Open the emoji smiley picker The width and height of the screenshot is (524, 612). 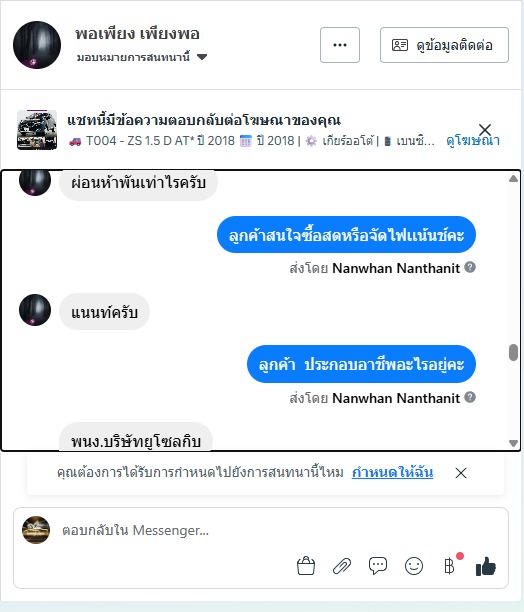(x=414, y=566)
